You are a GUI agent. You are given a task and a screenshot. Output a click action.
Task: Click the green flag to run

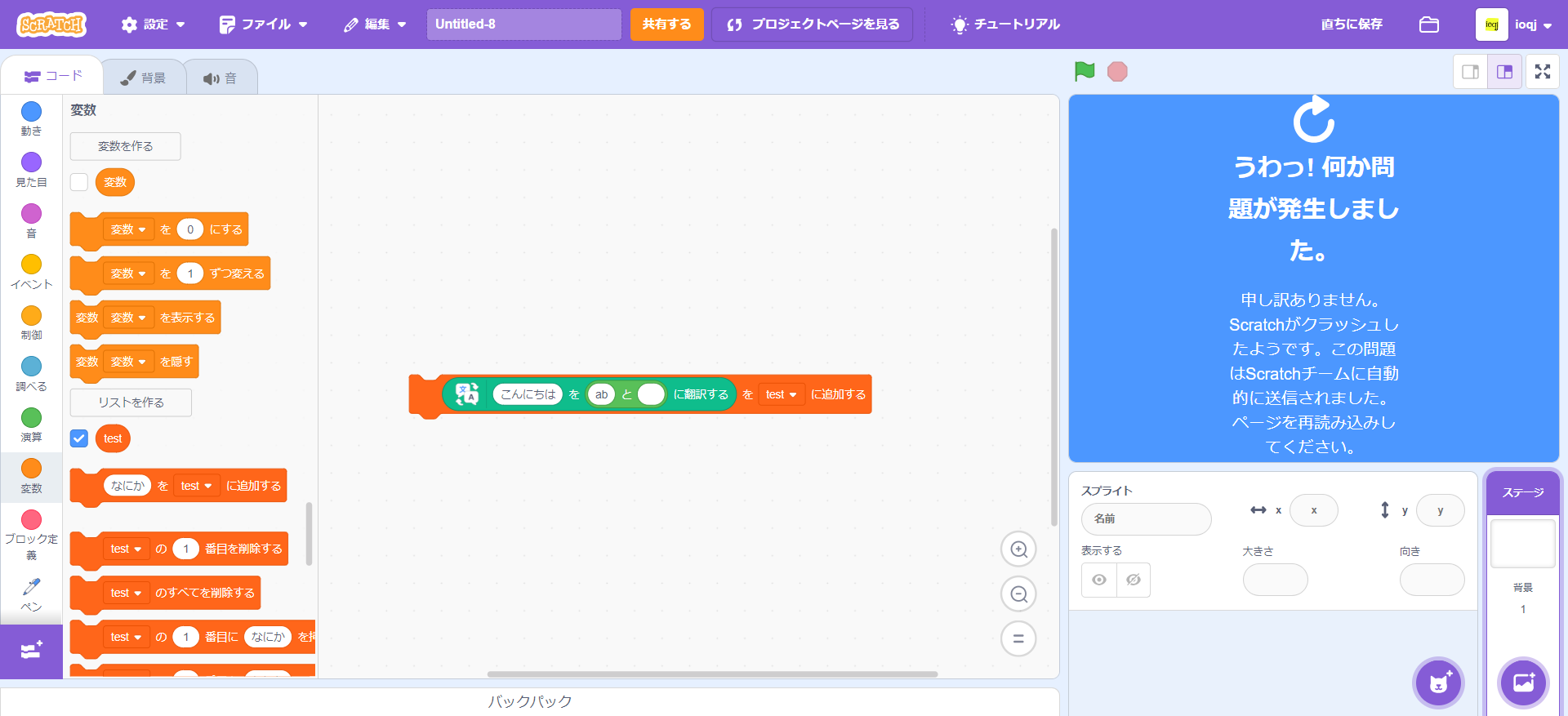coord(1085,72)
